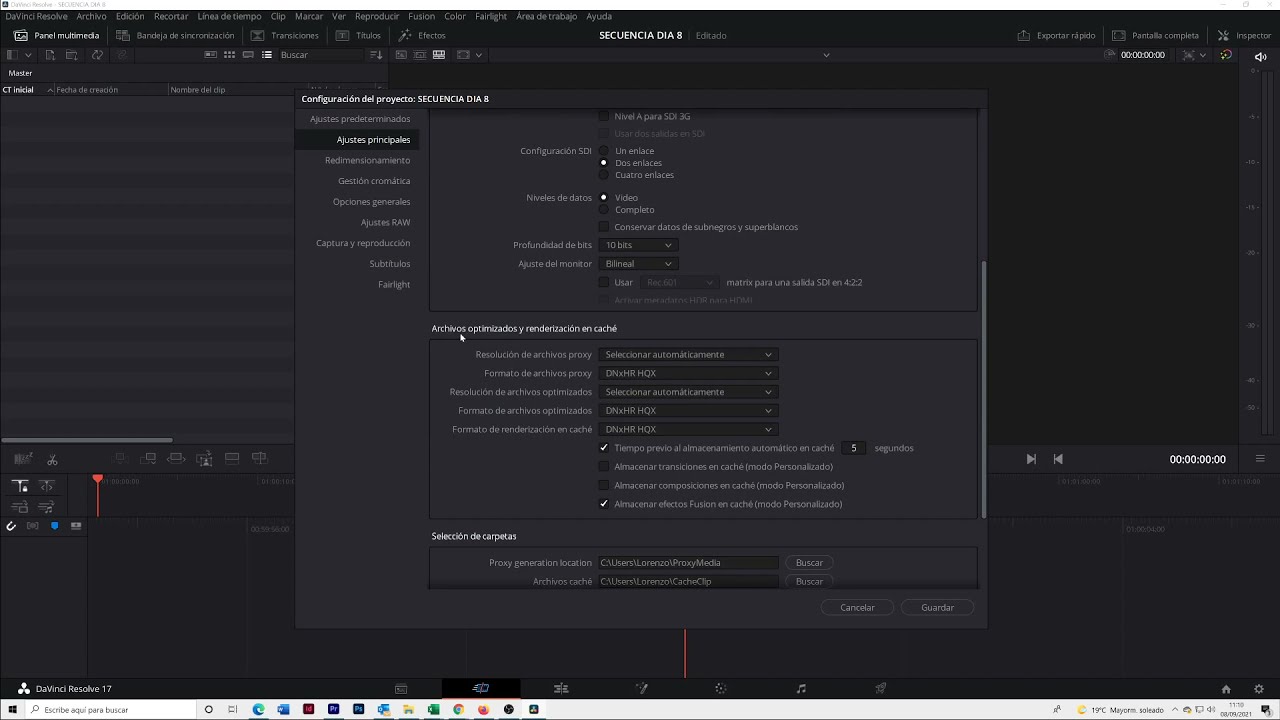Open the Deliver rocket page icon
The height and width of the screenshot is (720, 1280).
(x=881, y=688)
